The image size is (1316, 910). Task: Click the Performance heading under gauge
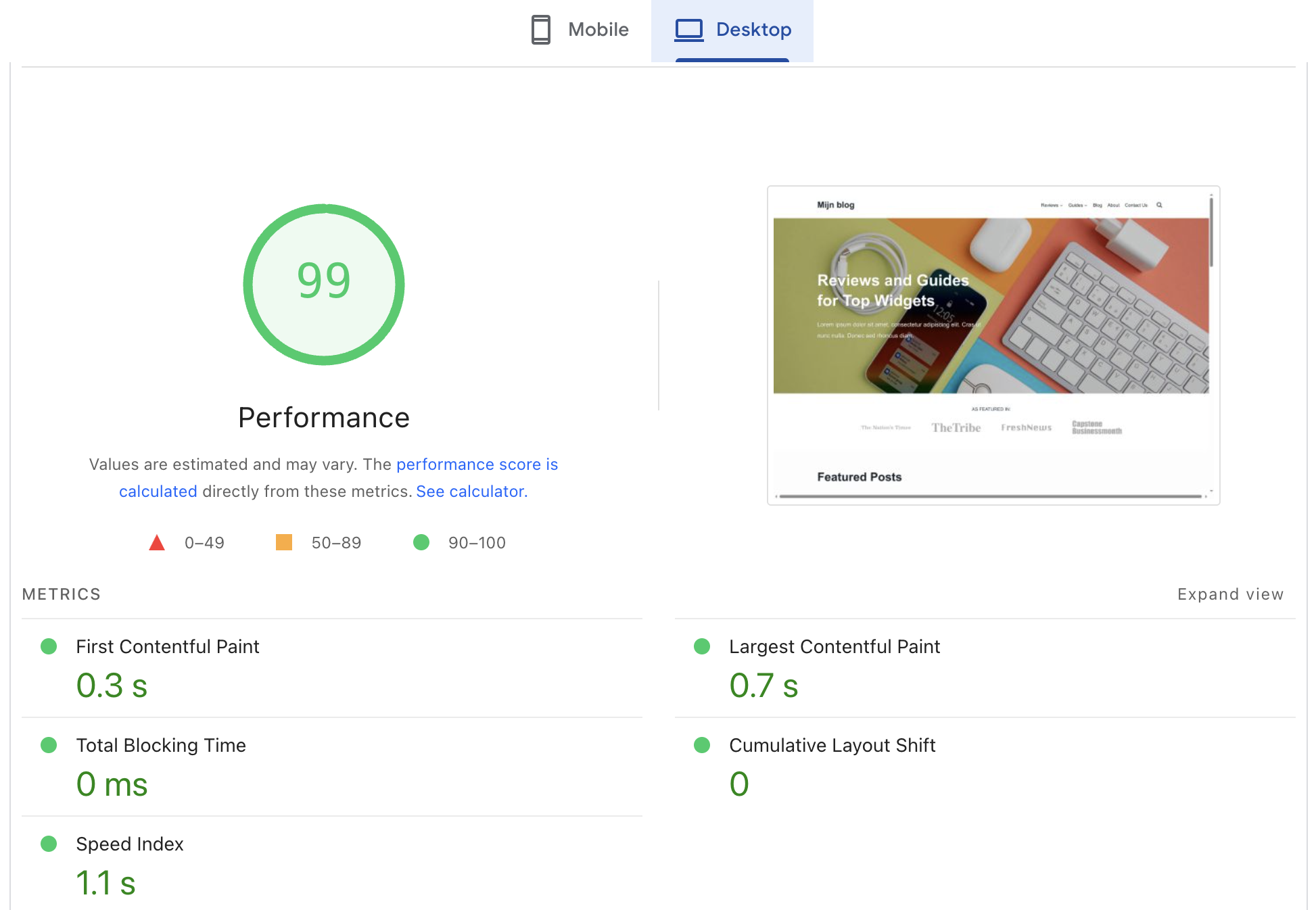click(x=324, y=418)
